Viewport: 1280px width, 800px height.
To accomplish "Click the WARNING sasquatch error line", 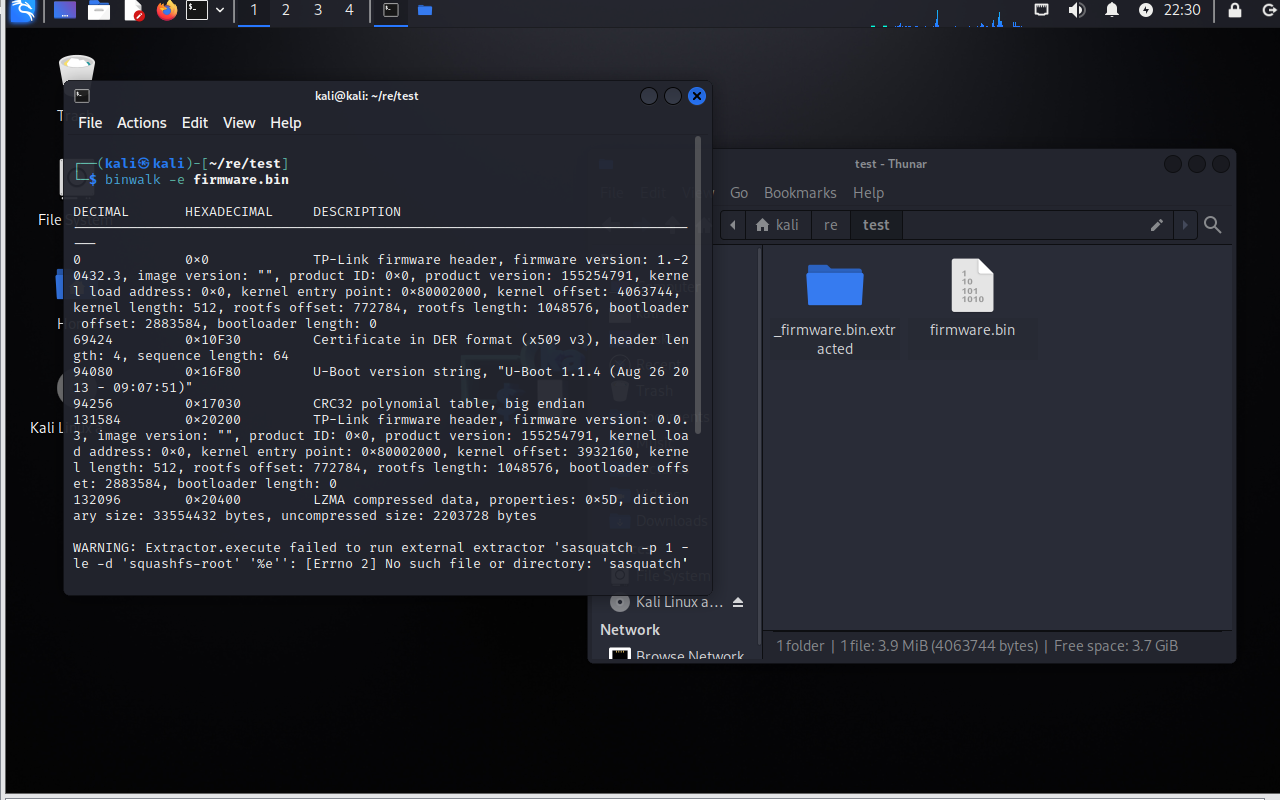I will coord(381,556).
